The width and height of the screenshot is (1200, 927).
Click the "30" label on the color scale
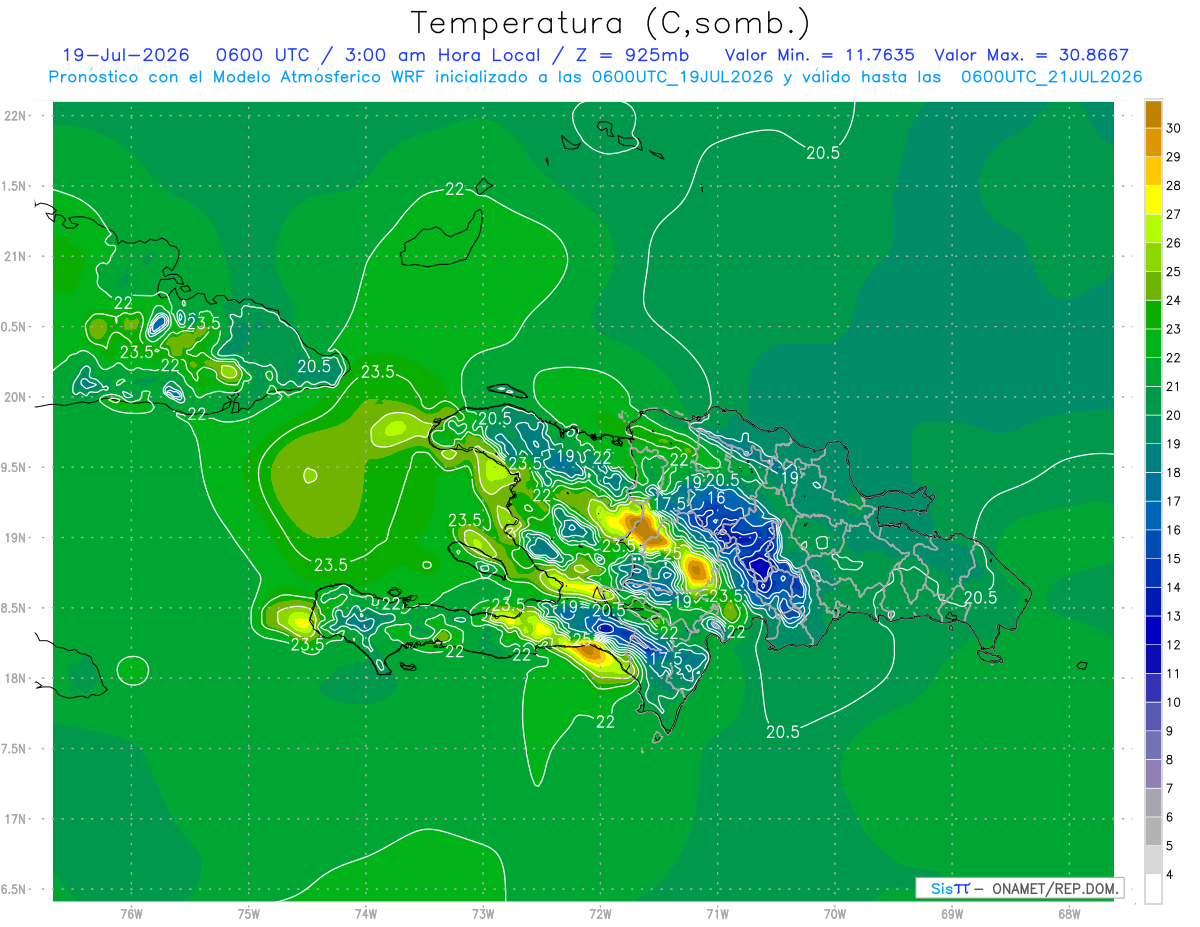click(x=1175, y=128)
